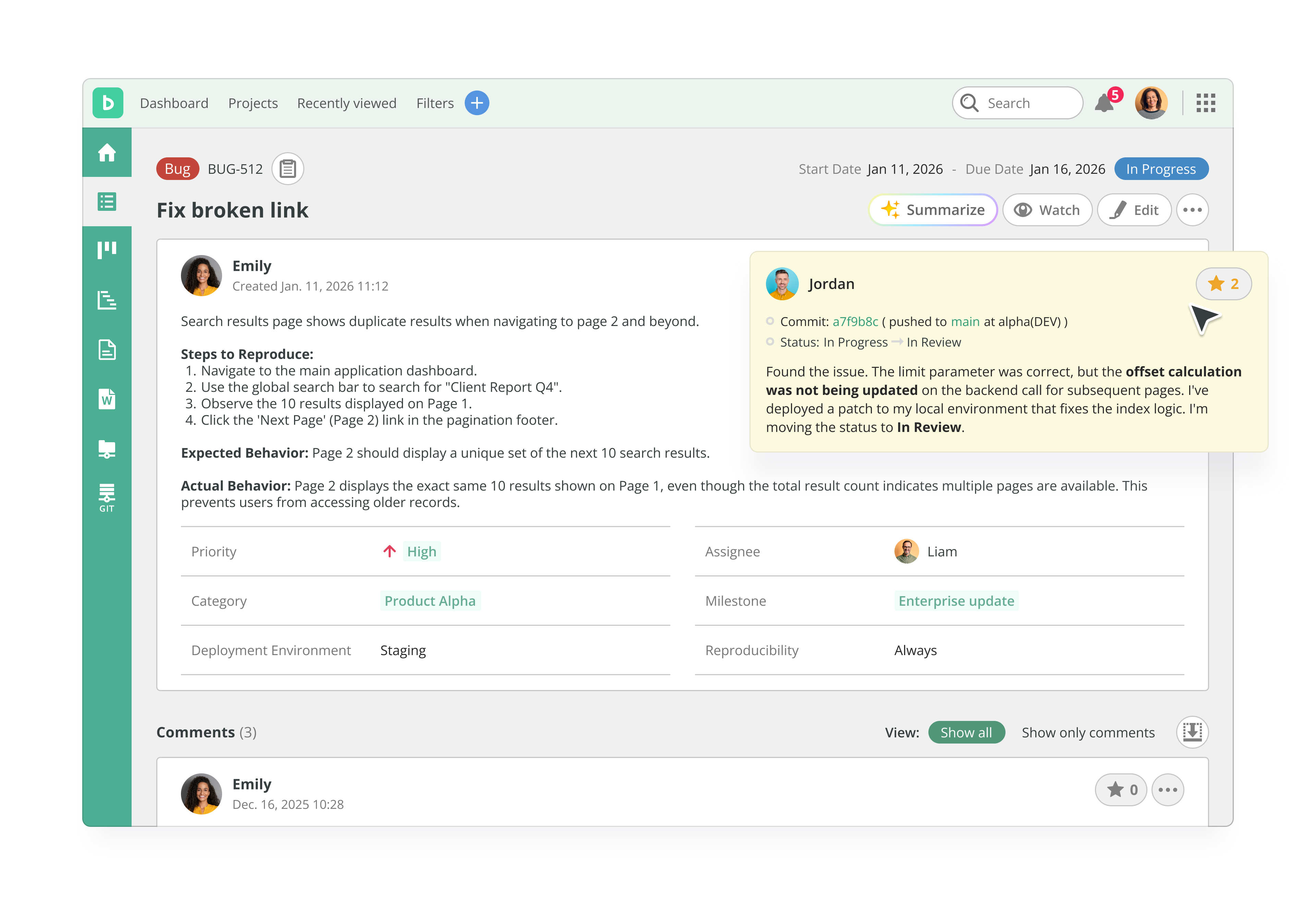
Task: Open the Projects menu
Action: [x=253, y=103]
